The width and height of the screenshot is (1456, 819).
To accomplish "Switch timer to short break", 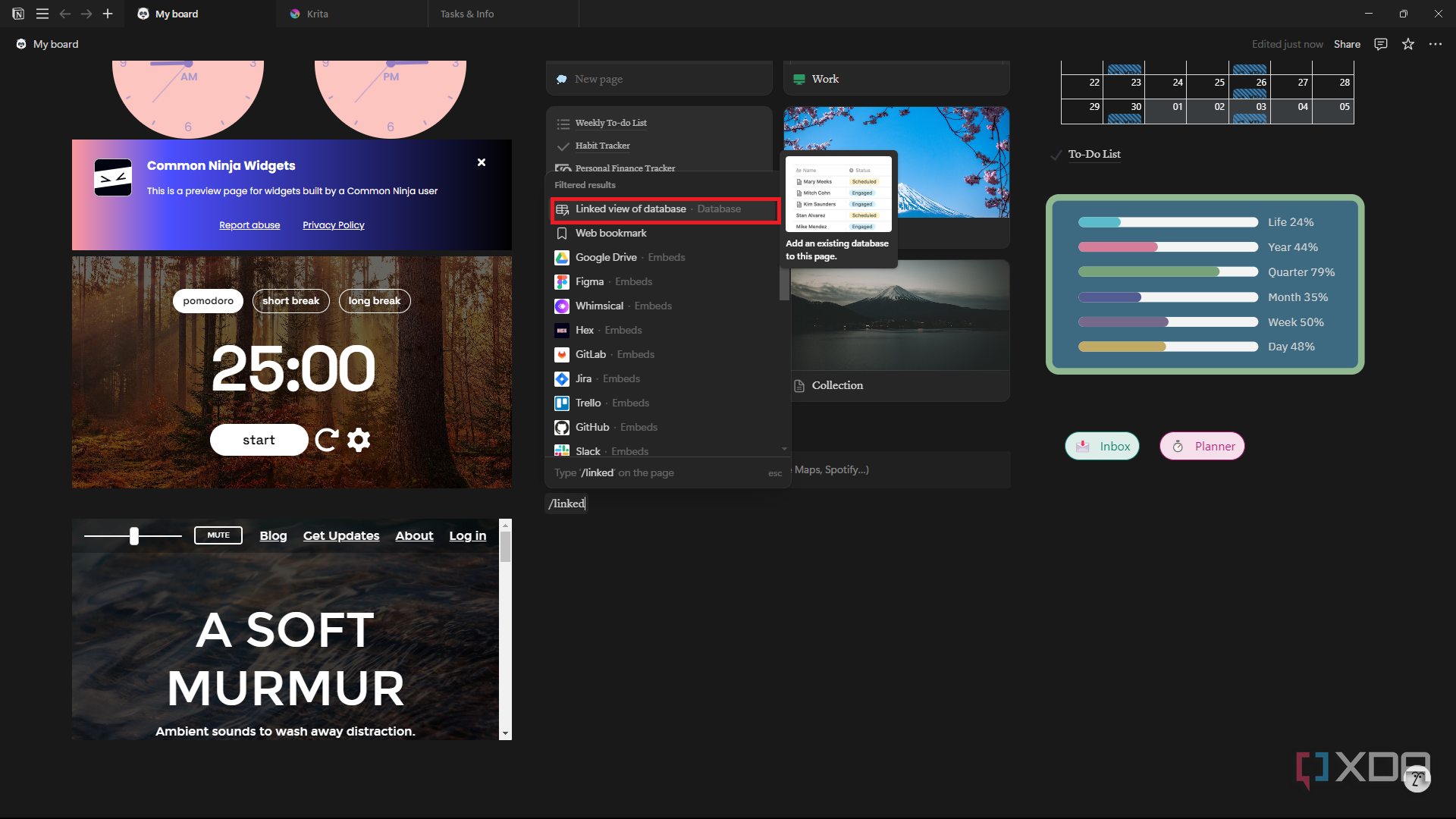I will click(291, 301).
